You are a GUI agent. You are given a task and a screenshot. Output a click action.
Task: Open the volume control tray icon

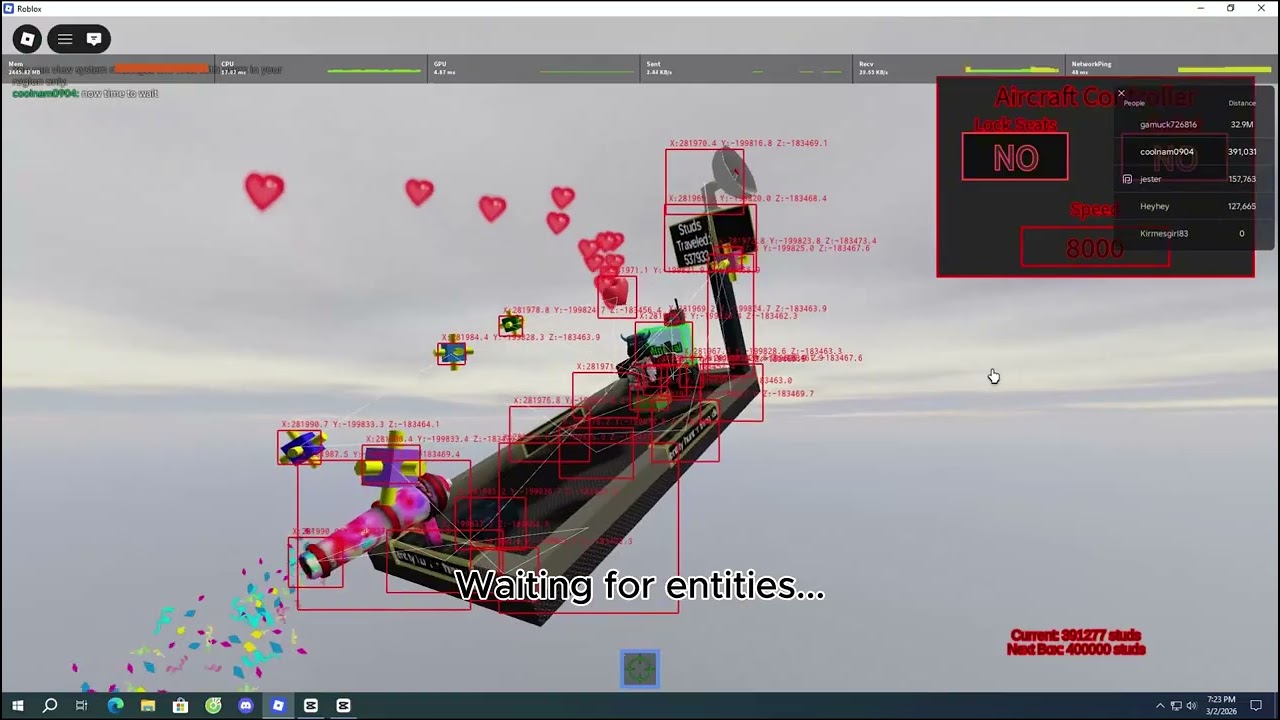point(1191,706)
